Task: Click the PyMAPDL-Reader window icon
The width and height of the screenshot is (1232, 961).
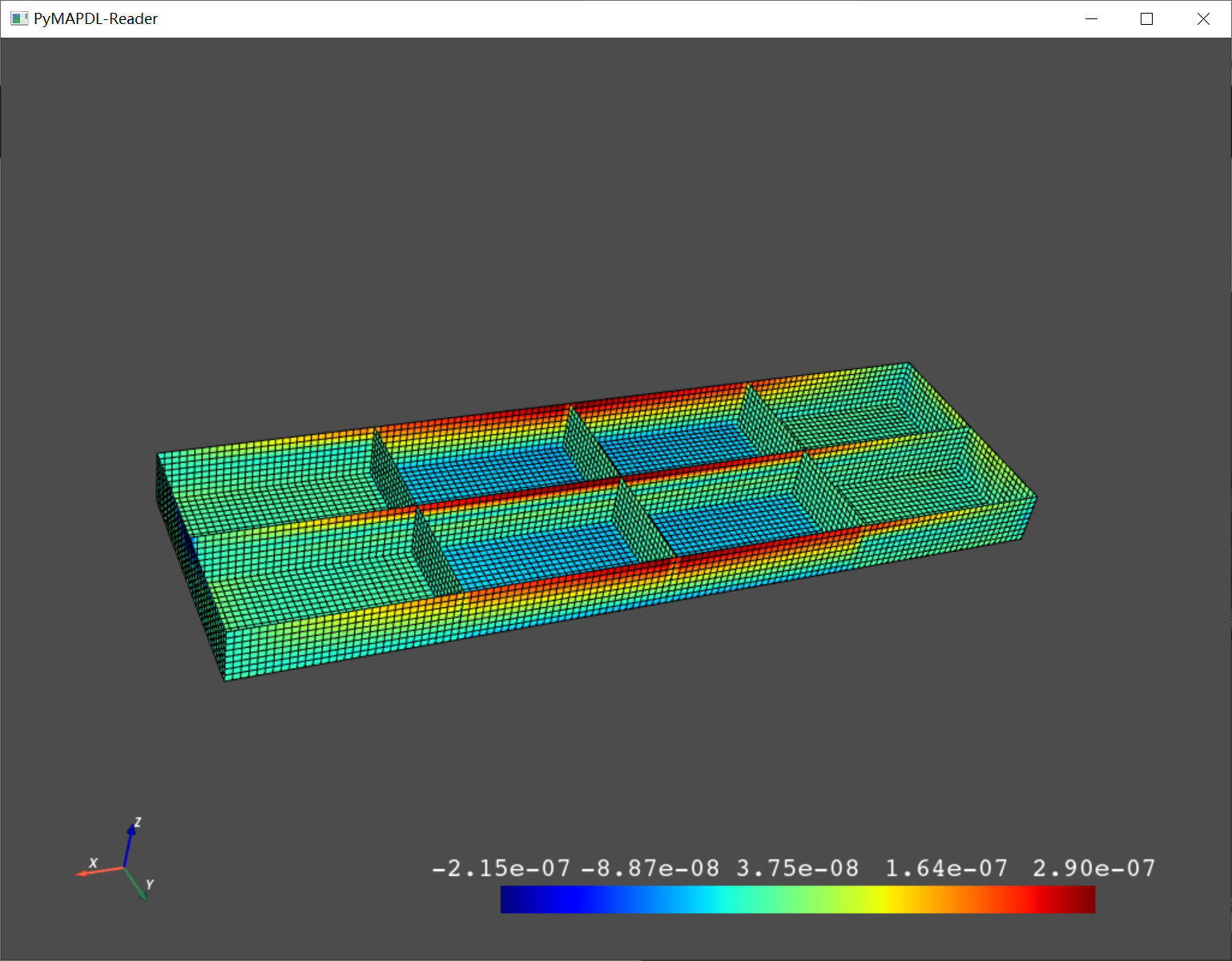Action: pos(19,18)
